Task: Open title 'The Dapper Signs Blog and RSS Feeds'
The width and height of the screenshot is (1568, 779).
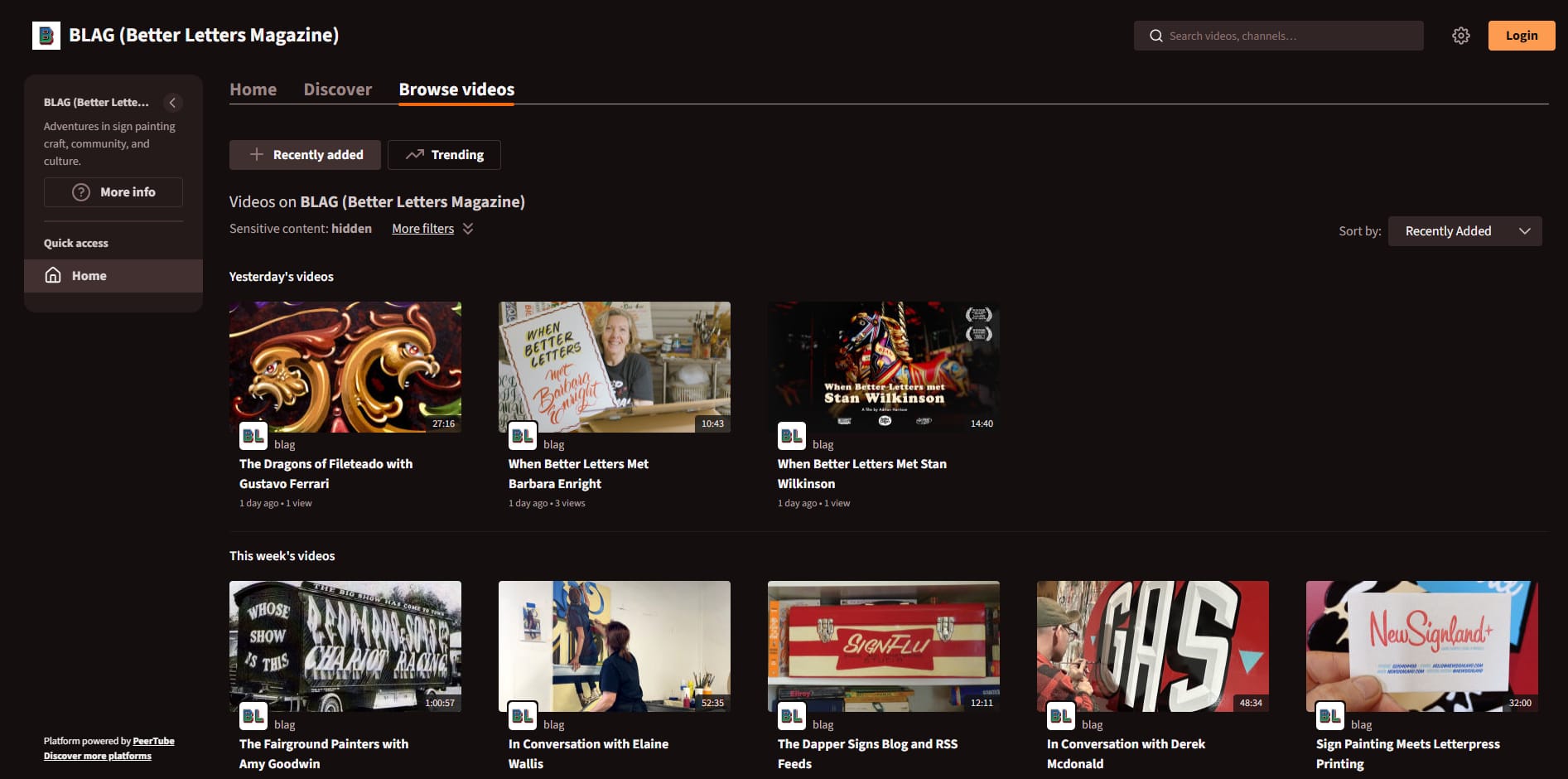Action: click(x=867, y=754)
